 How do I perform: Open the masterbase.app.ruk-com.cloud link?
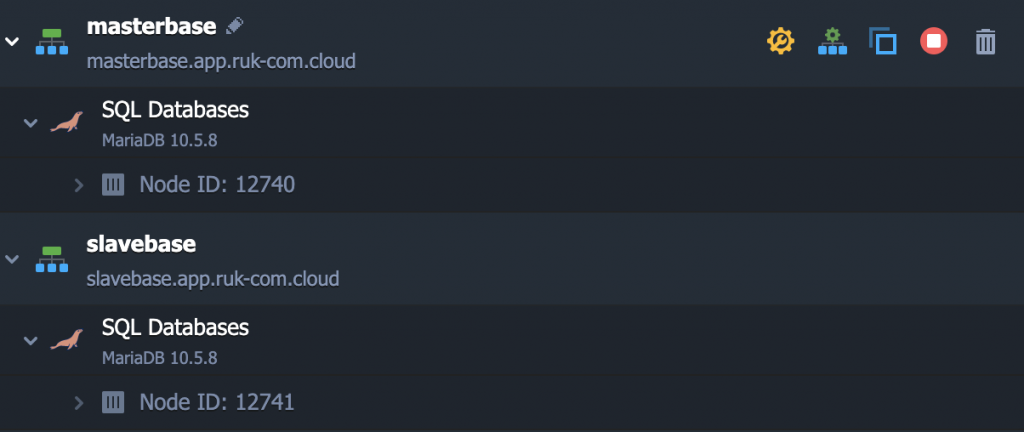(x=221, y=61)
